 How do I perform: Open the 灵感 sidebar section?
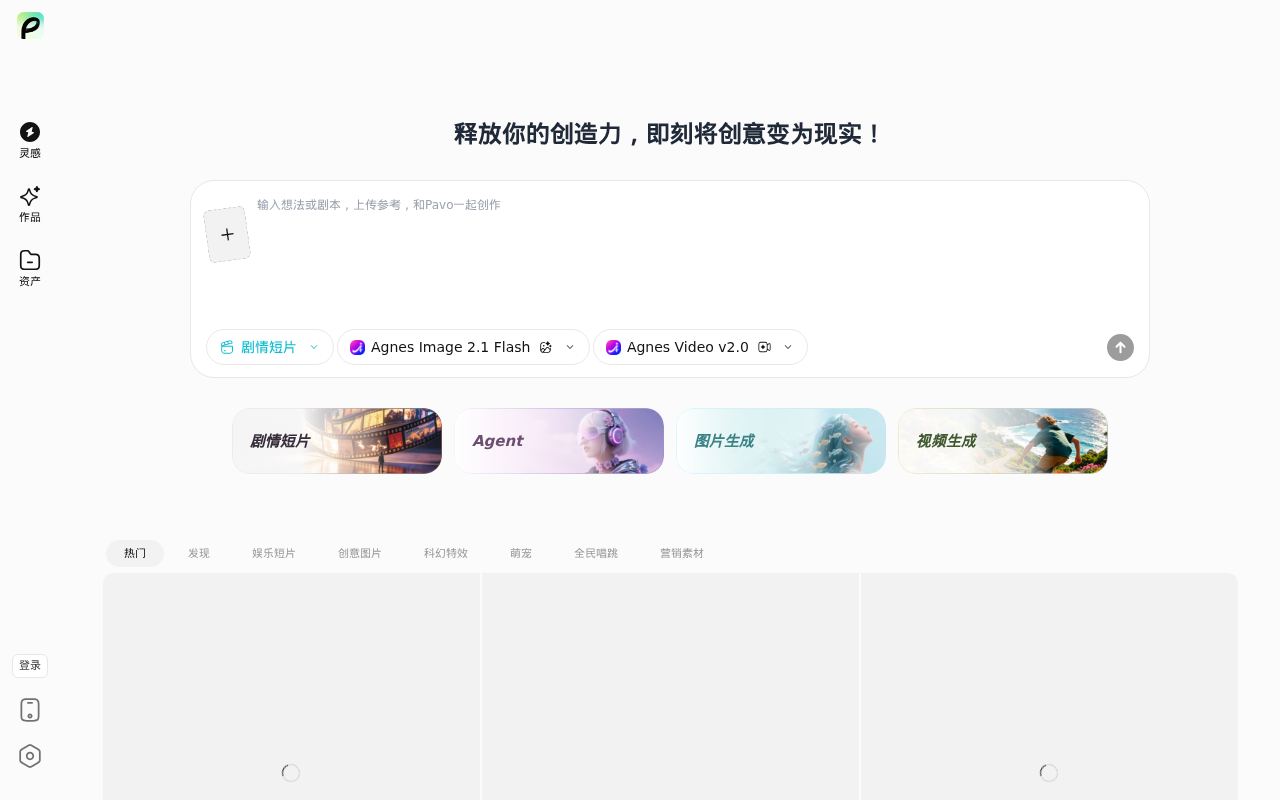tap(30, 140)
